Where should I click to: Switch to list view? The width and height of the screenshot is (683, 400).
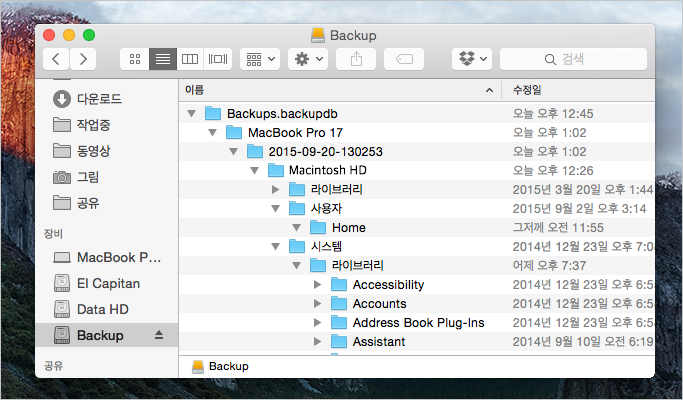tap(163, 59)
